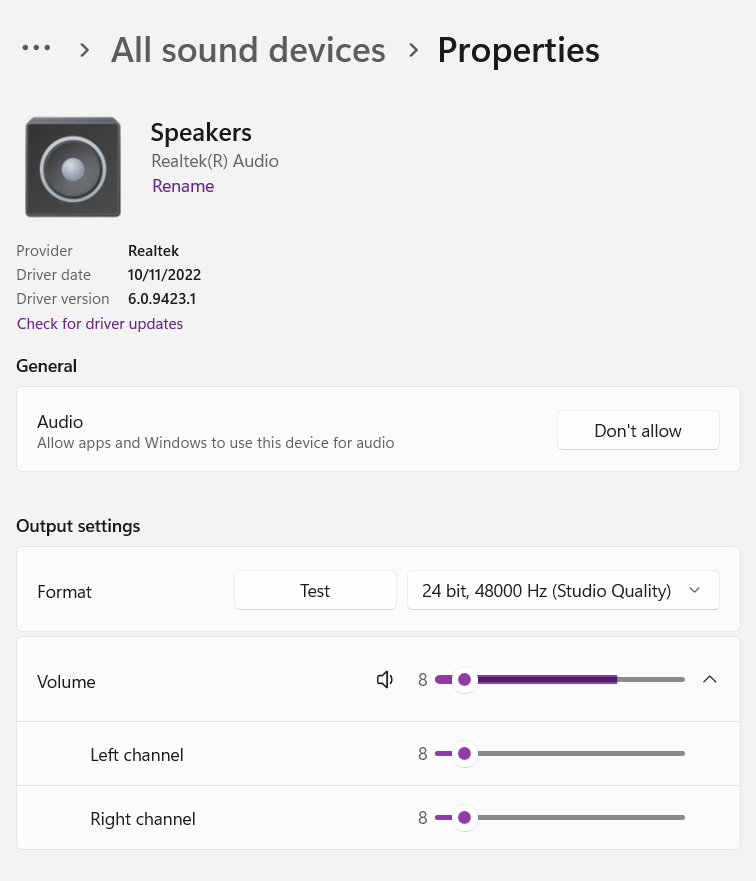This screenshot has height=881, width=756.
Task: Click the Left channel row label
Action: point(136,755)
